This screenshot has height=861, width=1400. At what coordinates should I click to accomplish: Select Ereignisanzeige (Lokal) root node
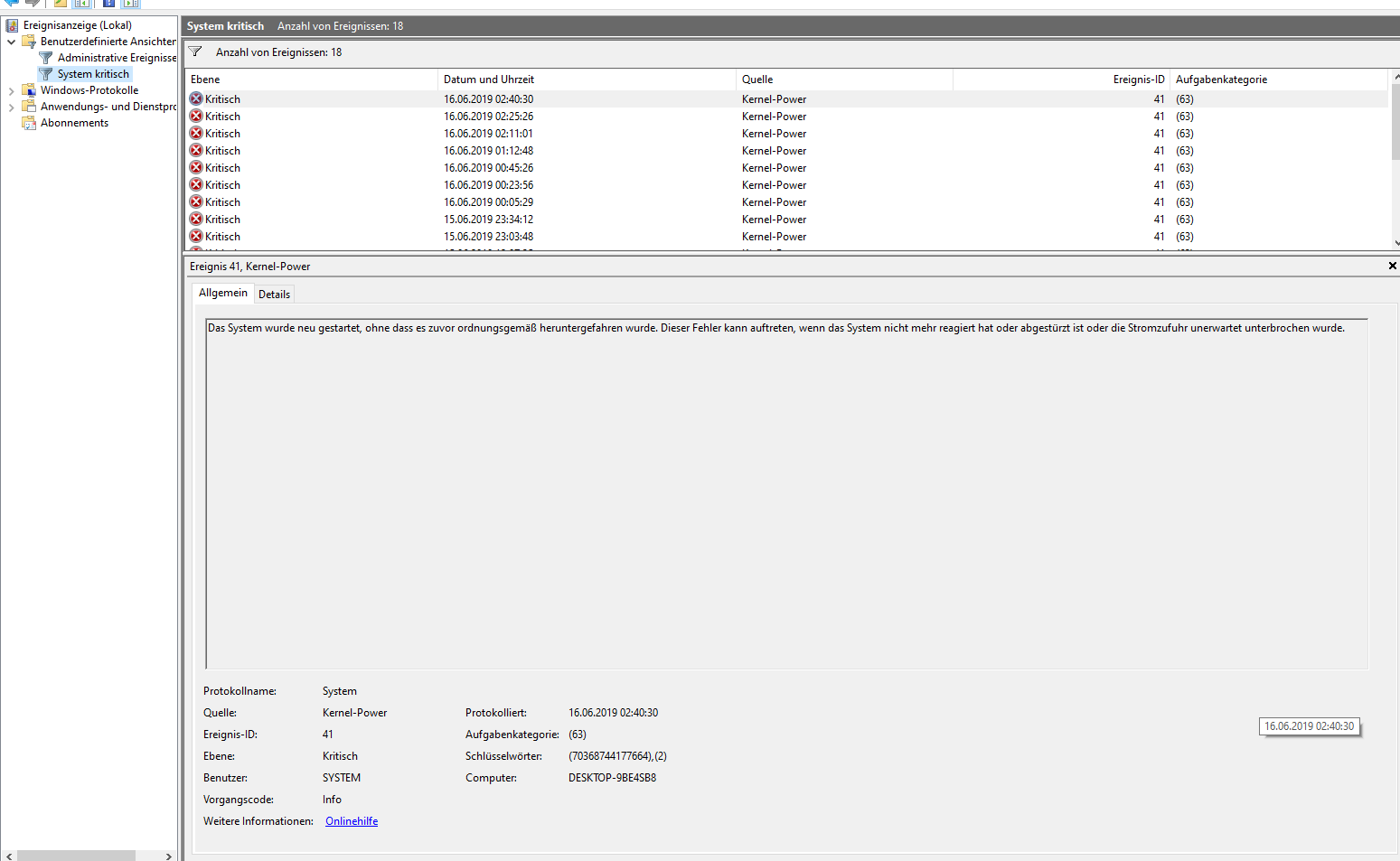(78, 25)
